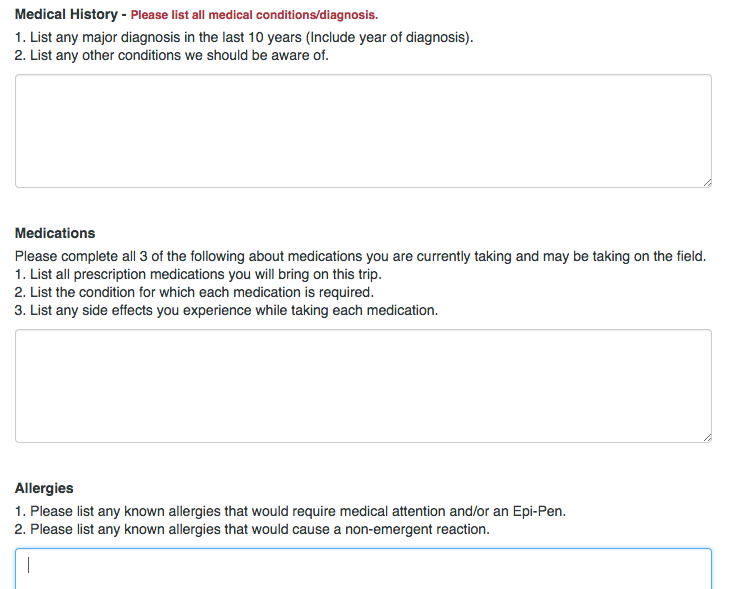
Task: Click the "Allergies" section heading
Action: pyautogui.click(x=44, y=488)
